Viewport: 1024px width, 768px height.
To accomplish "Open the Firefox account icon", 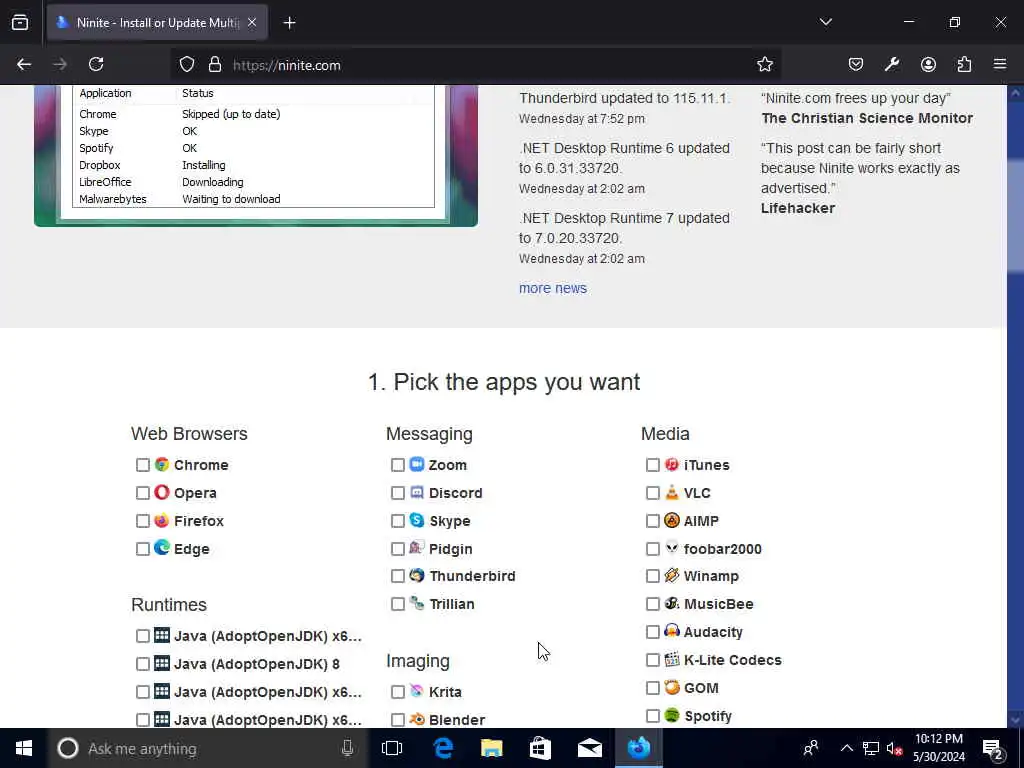I will 928,65.
